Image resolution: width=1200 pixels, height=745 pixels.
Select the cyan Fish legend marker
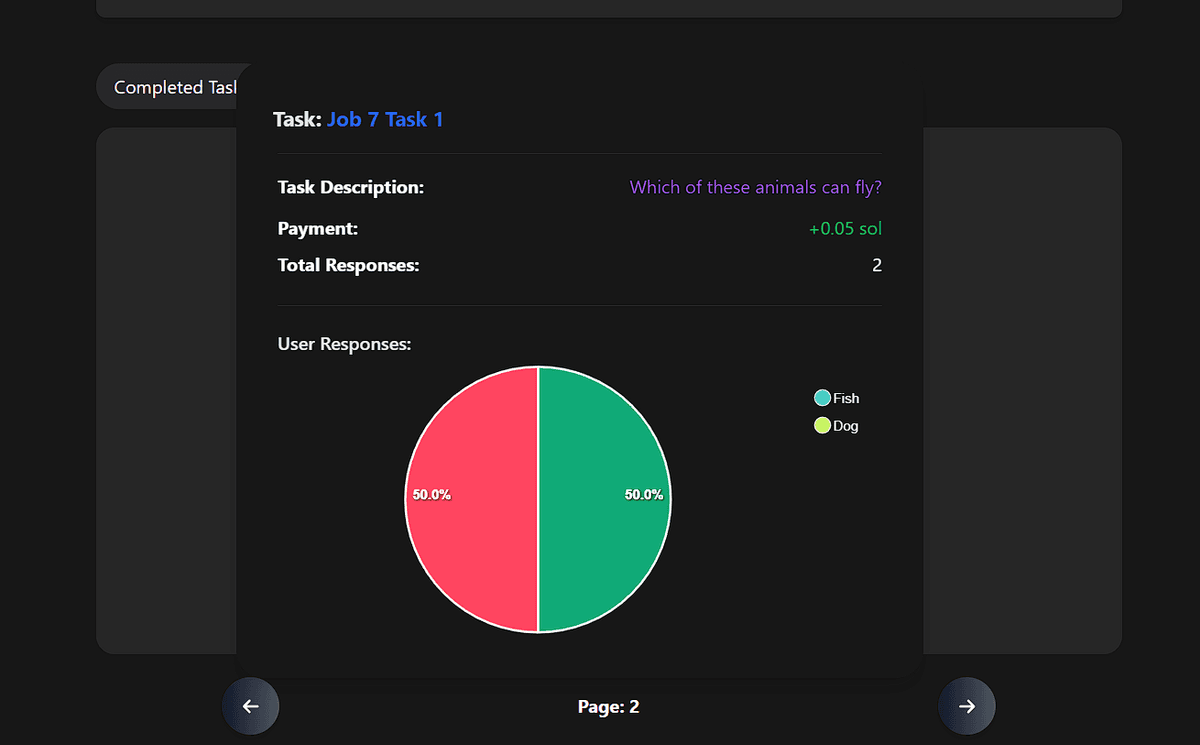821,397
